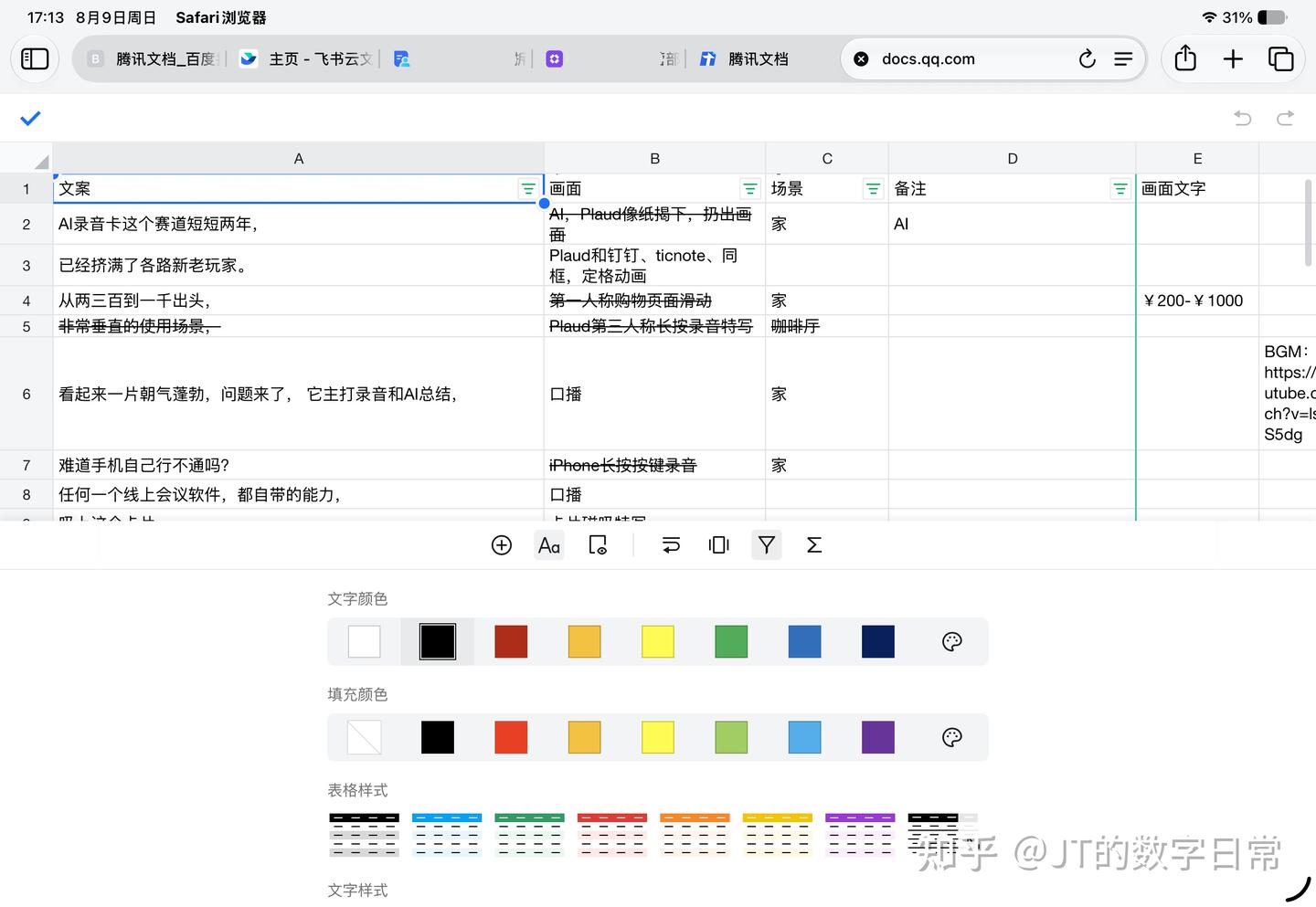Choose black fill color
This screenshot has width=1316, height=907.
tap(438, 737)
